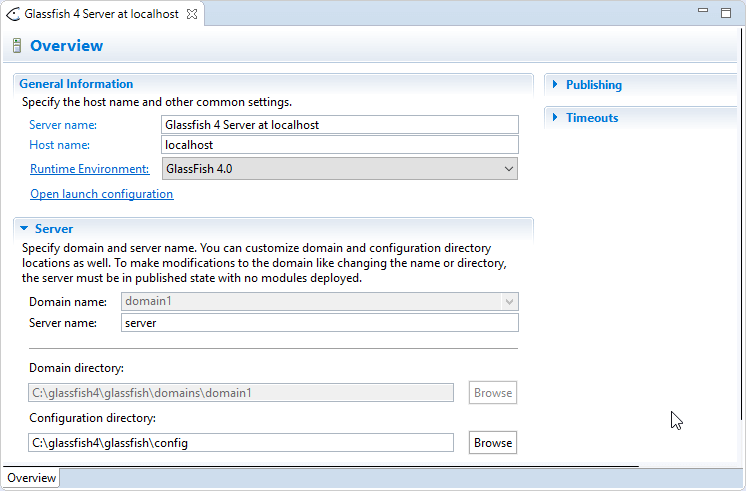746x491 pixels.
Task: Minimize the editor view
Action: tap(703, 10)
